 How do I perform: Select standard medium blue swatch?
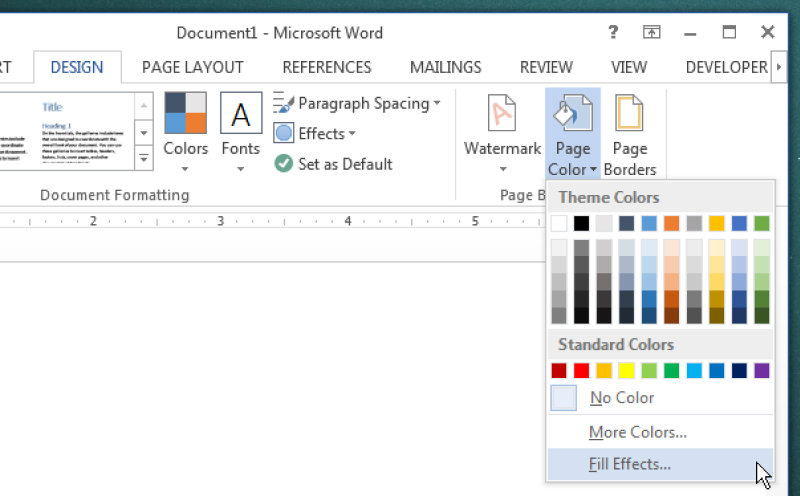coord(716,370)
